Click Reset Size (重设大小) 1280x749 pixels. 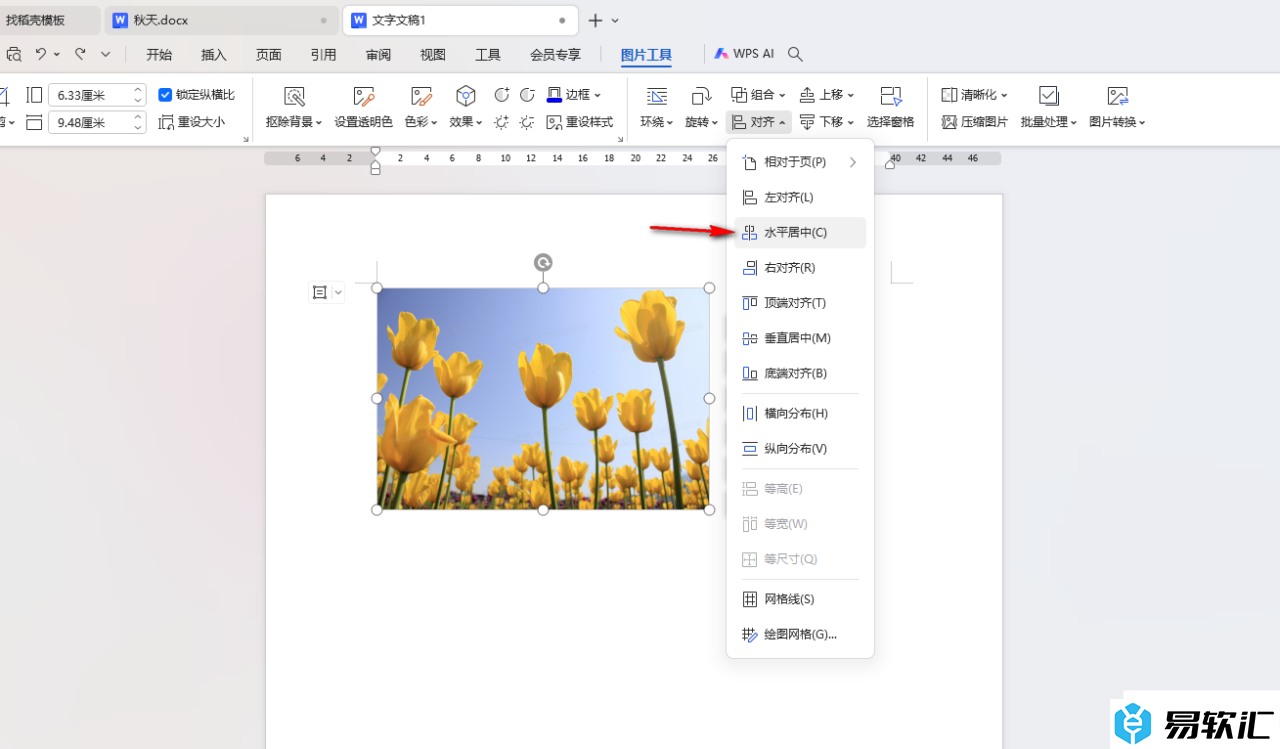click(192, 122)
